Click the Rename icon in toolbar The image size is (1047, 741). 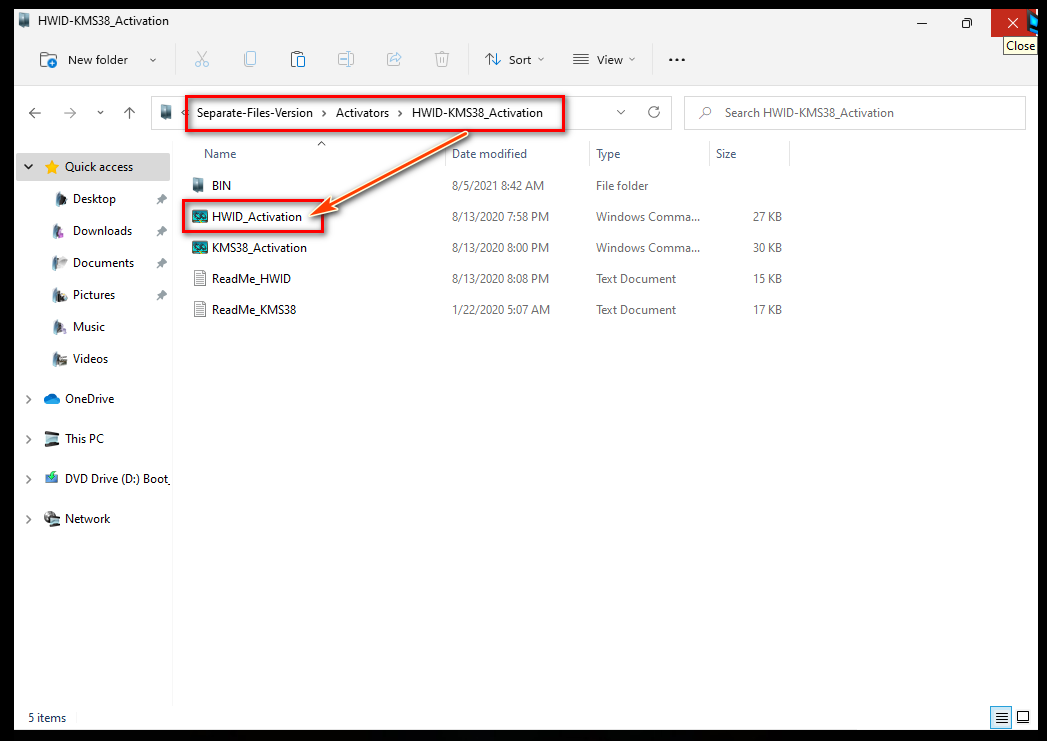346,59
